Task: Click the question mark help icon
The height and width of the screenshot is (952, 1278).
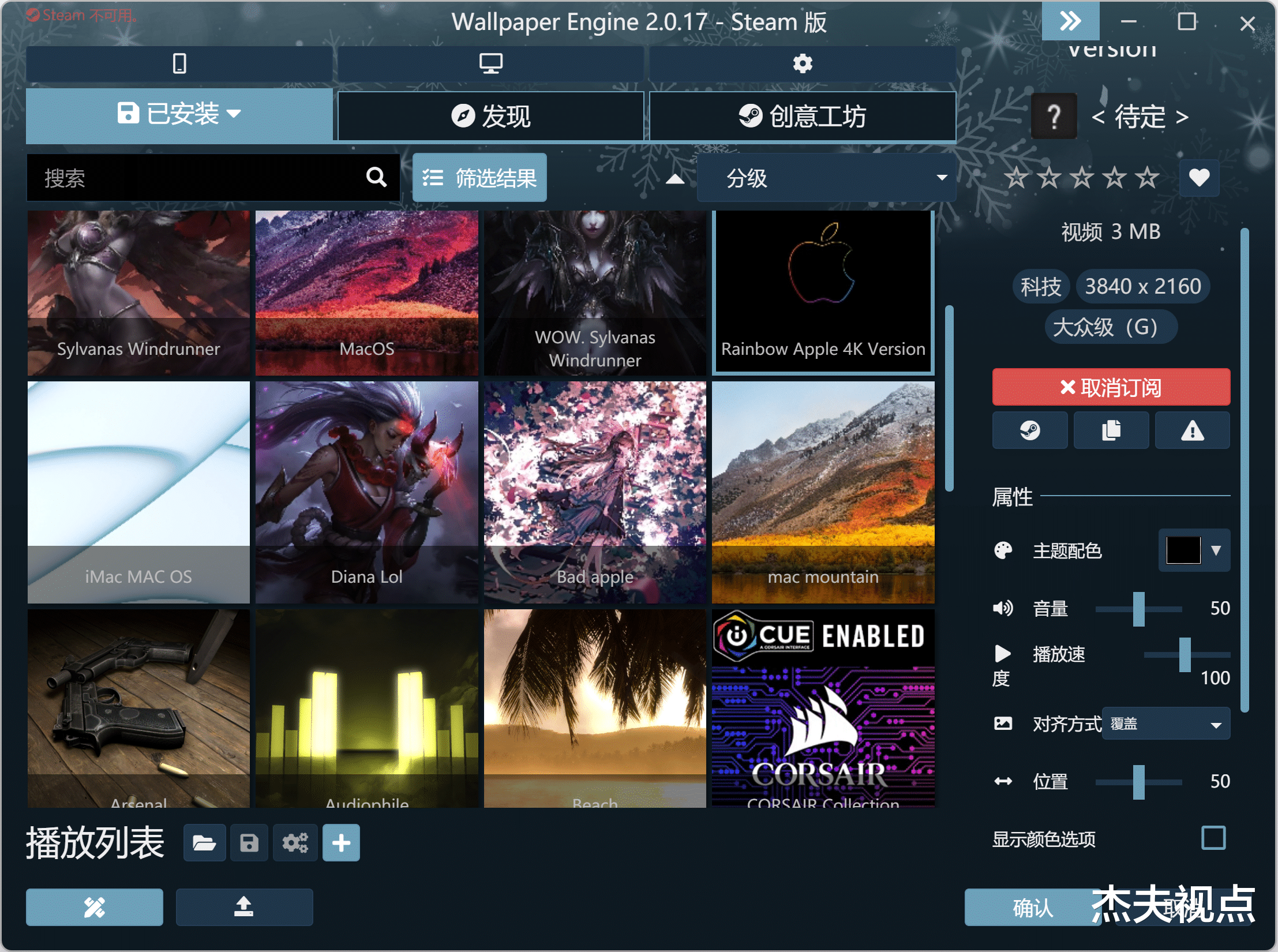Action: coord(1054,116)
